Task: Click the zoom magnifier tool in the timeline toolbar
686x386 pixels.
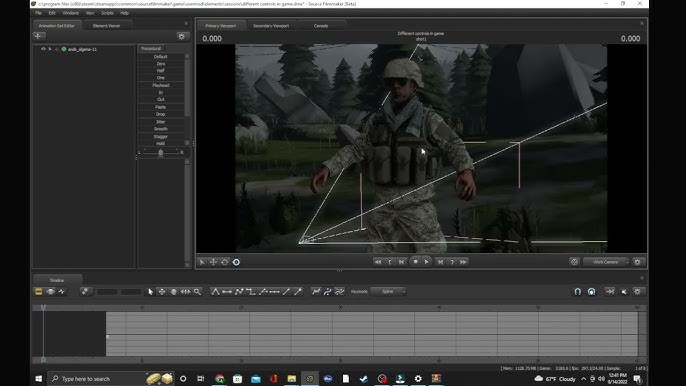Action: coord(197,291)
